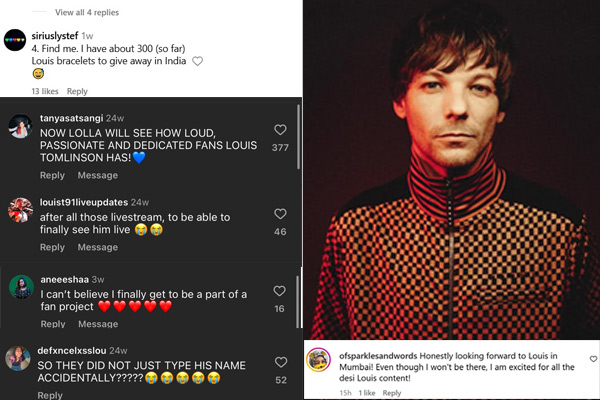Message tanyasatsangi from comment

(98, 175)
